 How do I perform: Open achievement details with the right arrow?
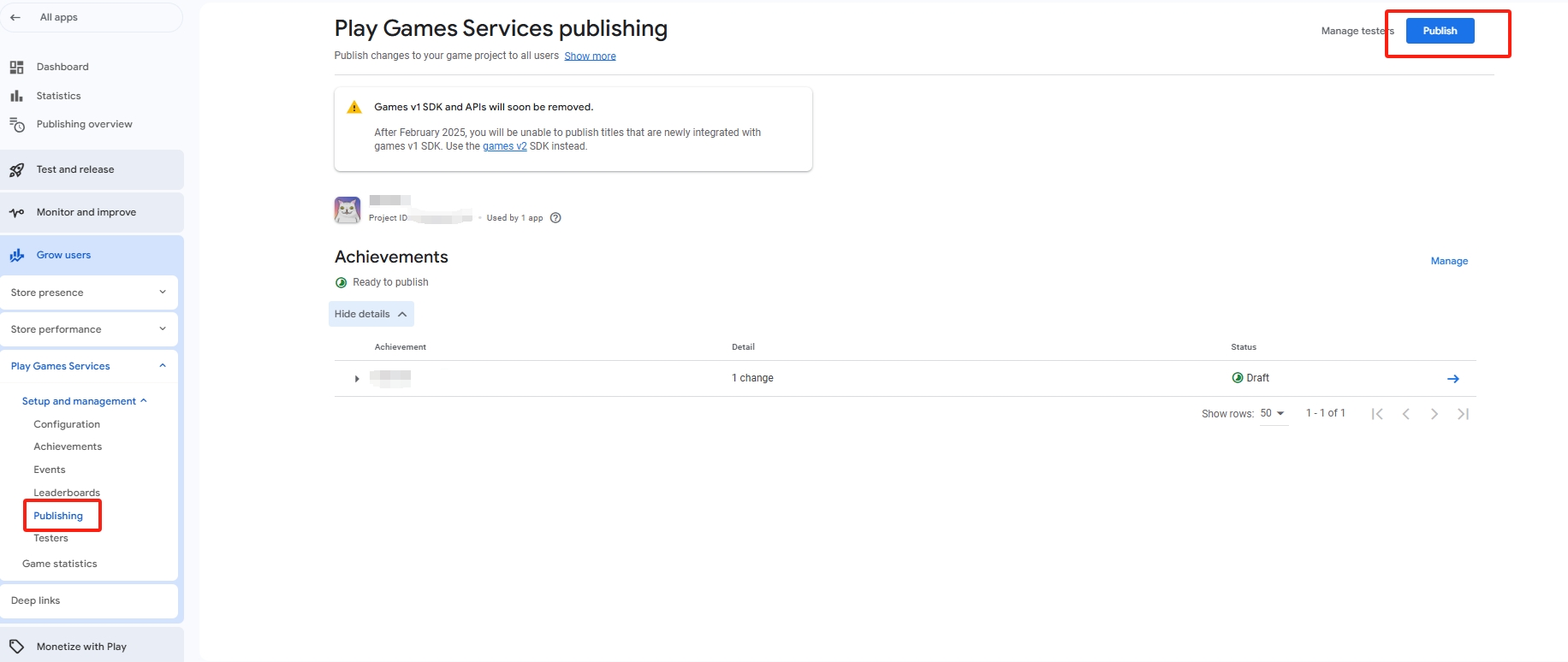(x=1453, y=379)
